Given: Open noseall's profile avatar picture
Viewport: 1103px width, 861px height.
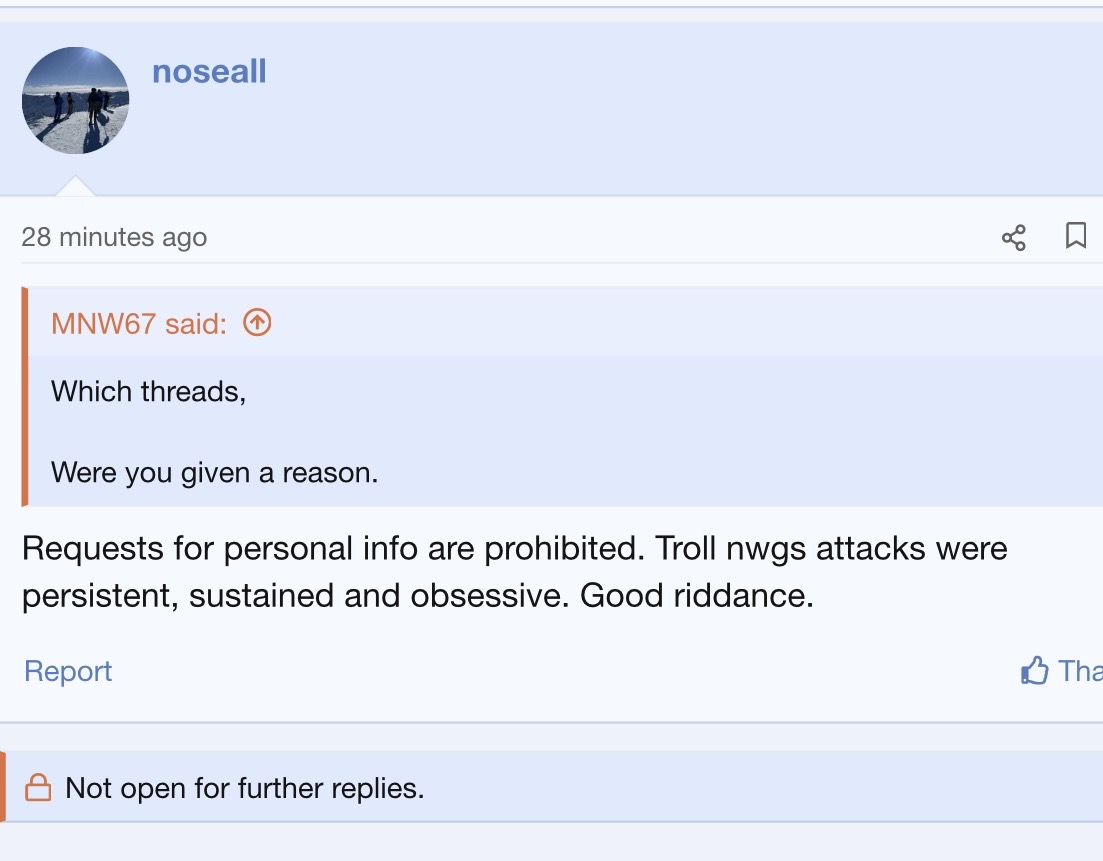Looking at the screenshot, I should [75, 100].
